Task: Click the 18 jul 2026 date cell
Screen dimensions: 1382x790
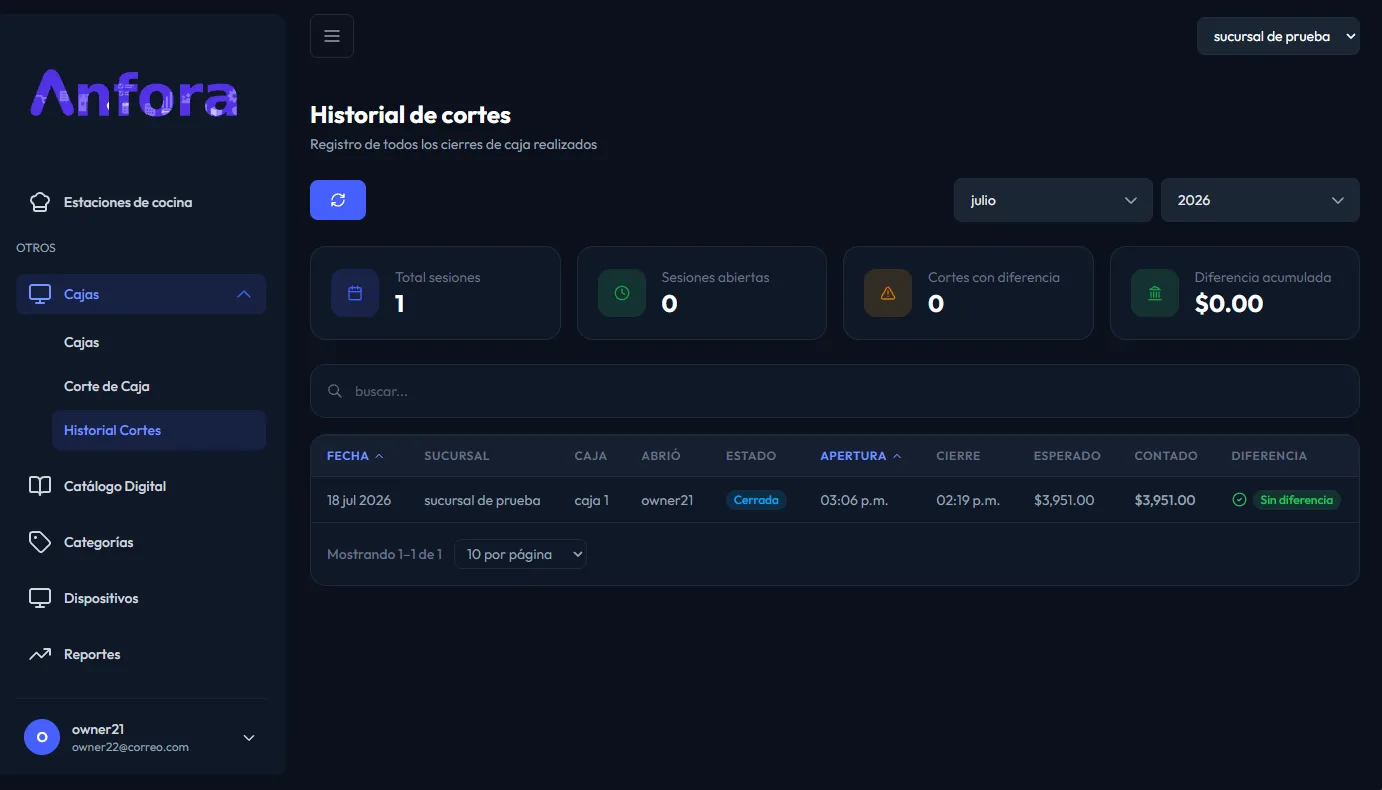Action: [359, 500]
